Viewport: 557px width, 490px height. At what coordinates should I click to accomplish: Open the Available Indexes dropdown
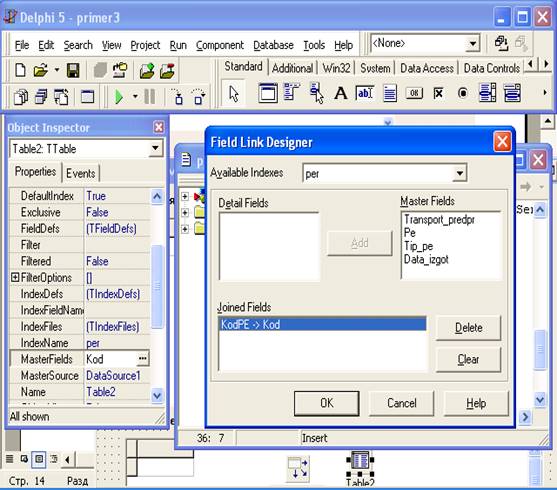460,173
